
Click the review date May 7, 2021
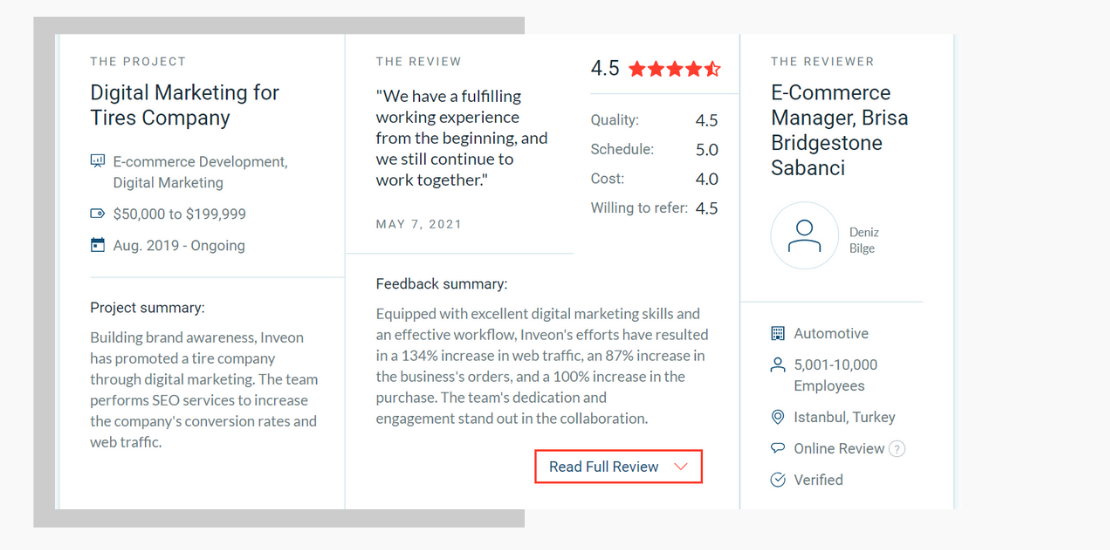(x=418, y=224)
